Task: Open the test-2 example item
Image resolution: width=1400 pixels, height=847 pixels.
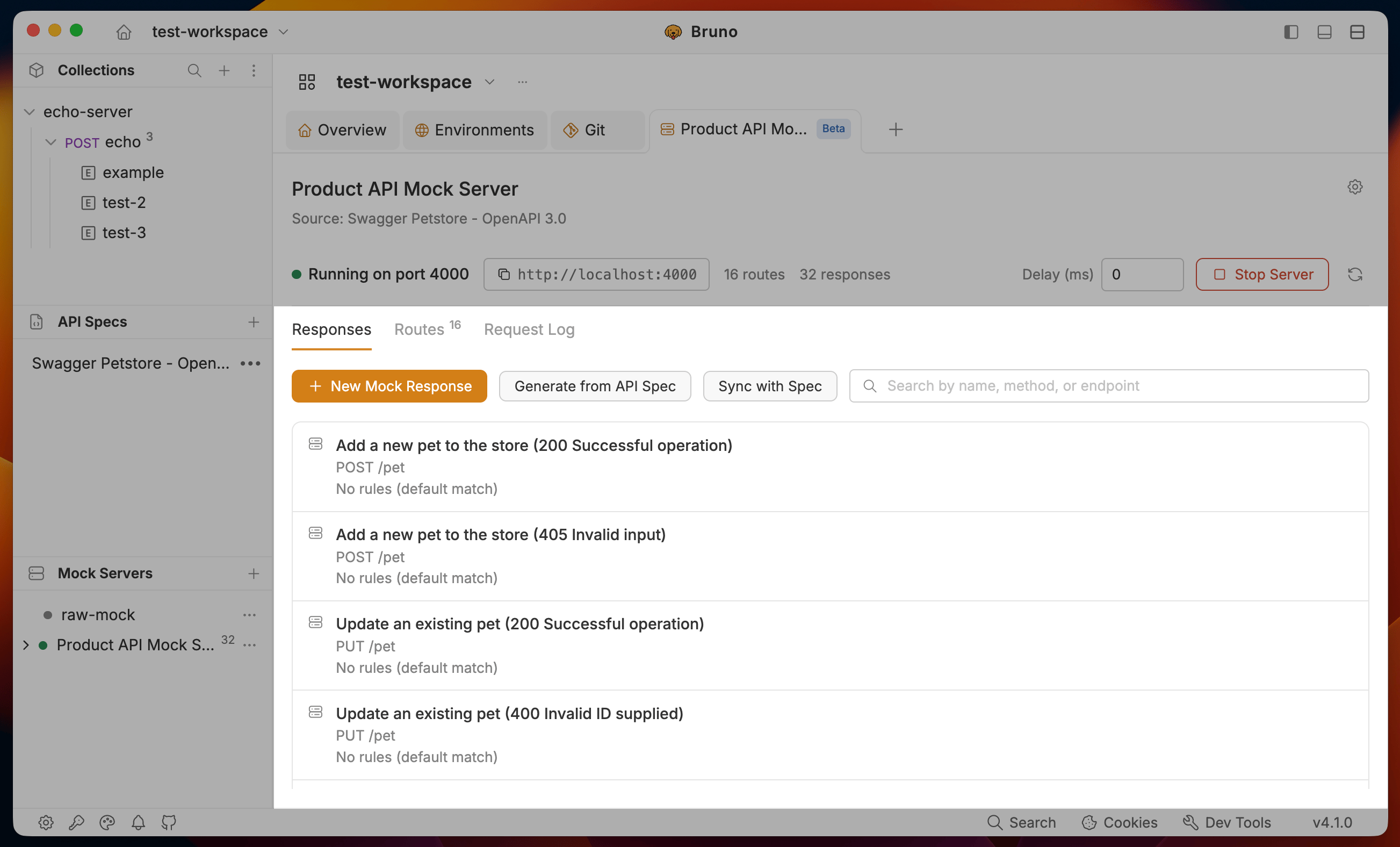Action: pos(124,203)
